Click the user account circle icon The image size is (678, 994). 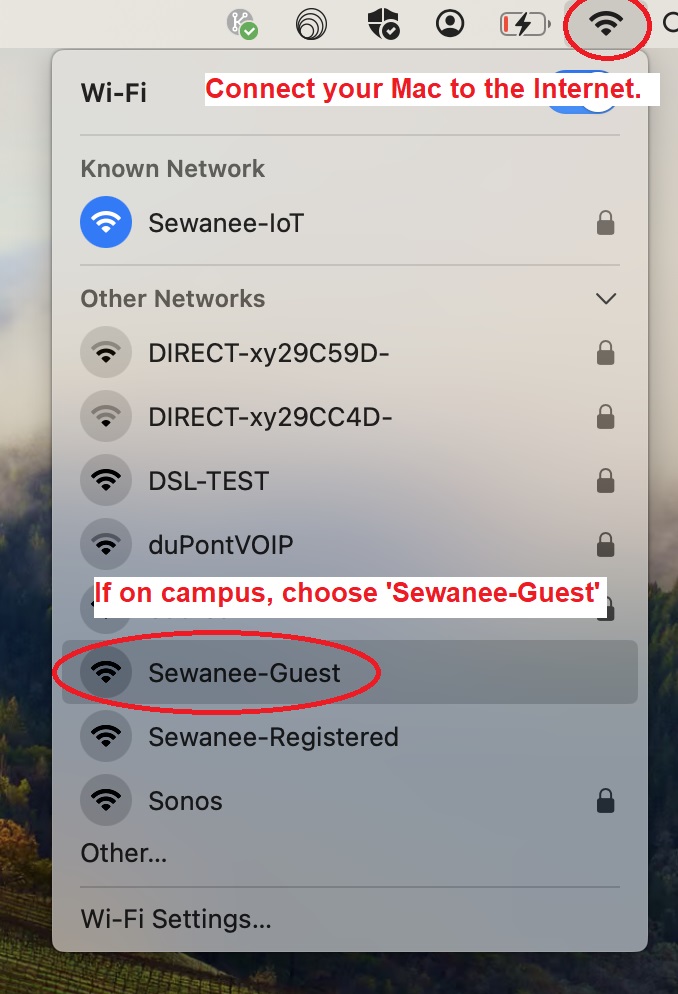click(x=450, y=24)
